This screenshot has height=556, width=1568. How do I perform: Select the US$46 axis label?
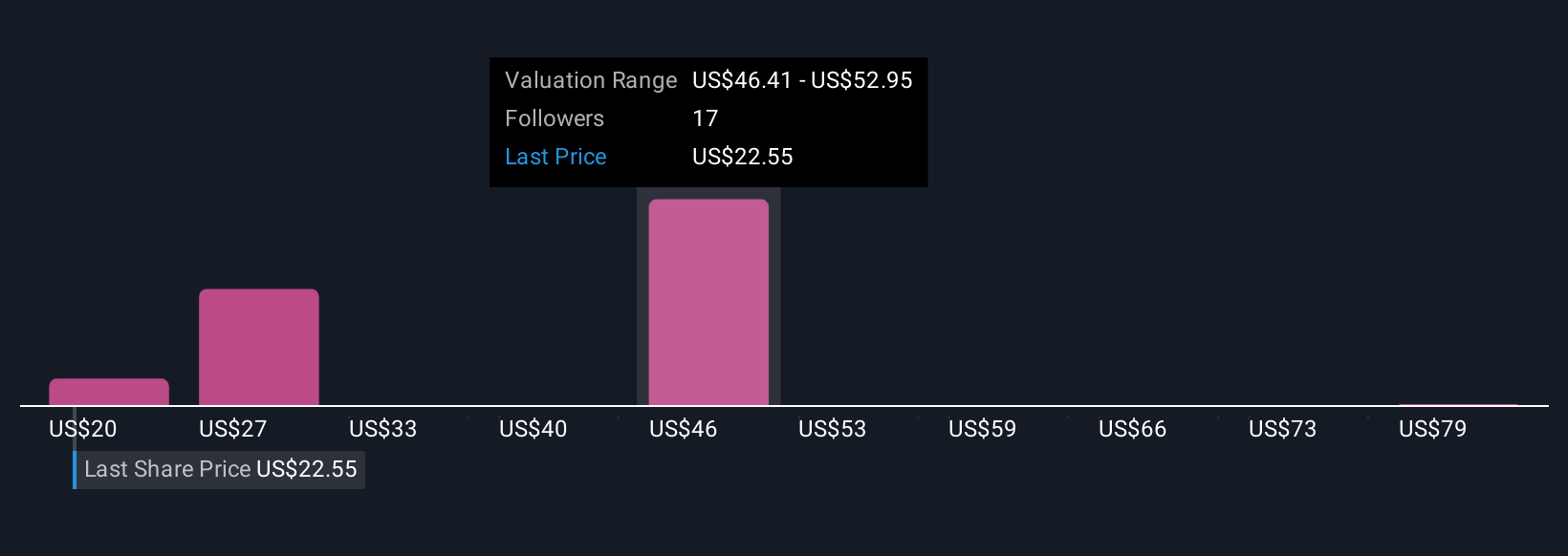[x=684, y=429]
